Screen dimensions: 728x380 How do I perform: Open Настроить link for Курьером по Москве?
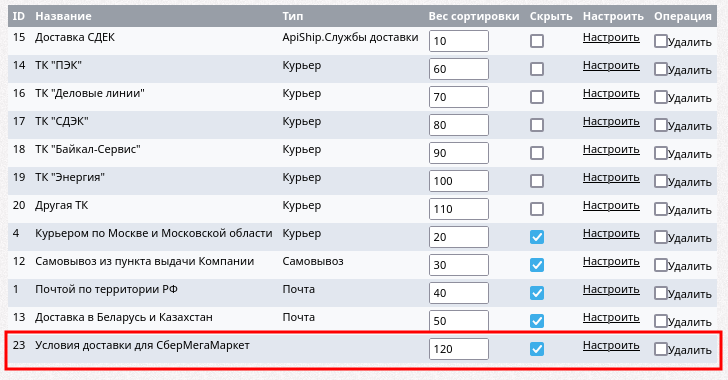[x=611, y=233]
